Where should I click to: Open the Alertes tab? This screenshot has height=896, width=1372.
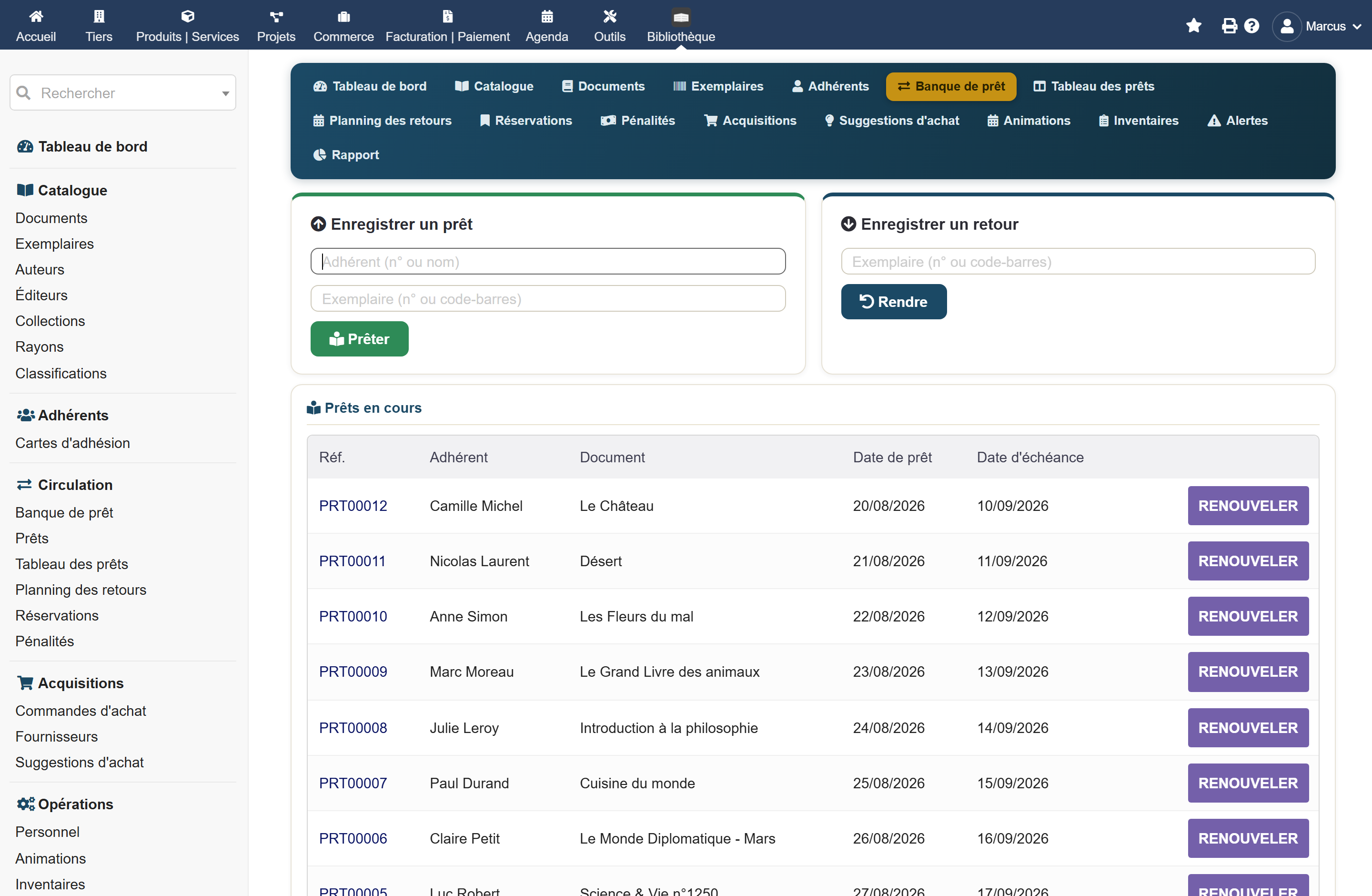tap(1238, 121)
